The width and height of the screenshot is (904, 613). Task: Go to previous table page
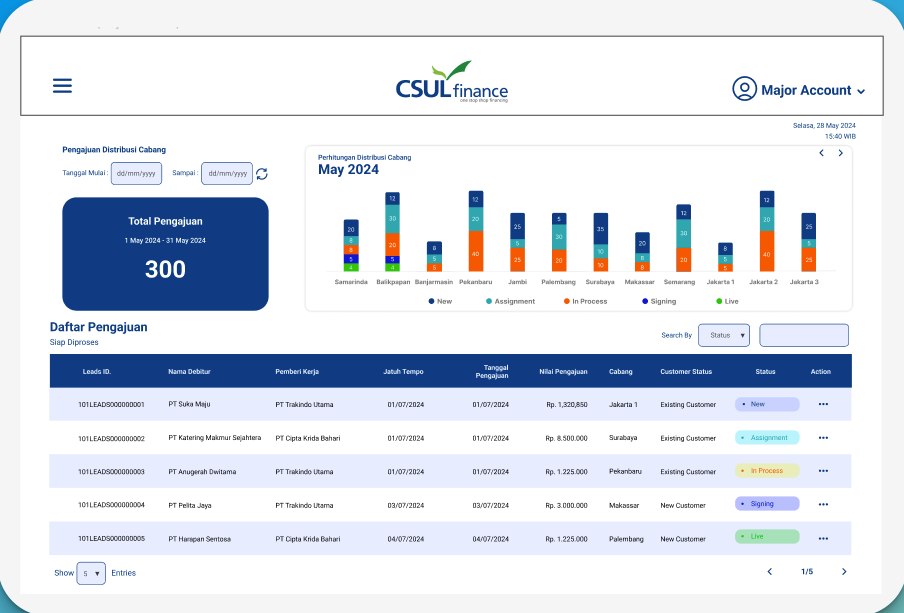point(770,571)
